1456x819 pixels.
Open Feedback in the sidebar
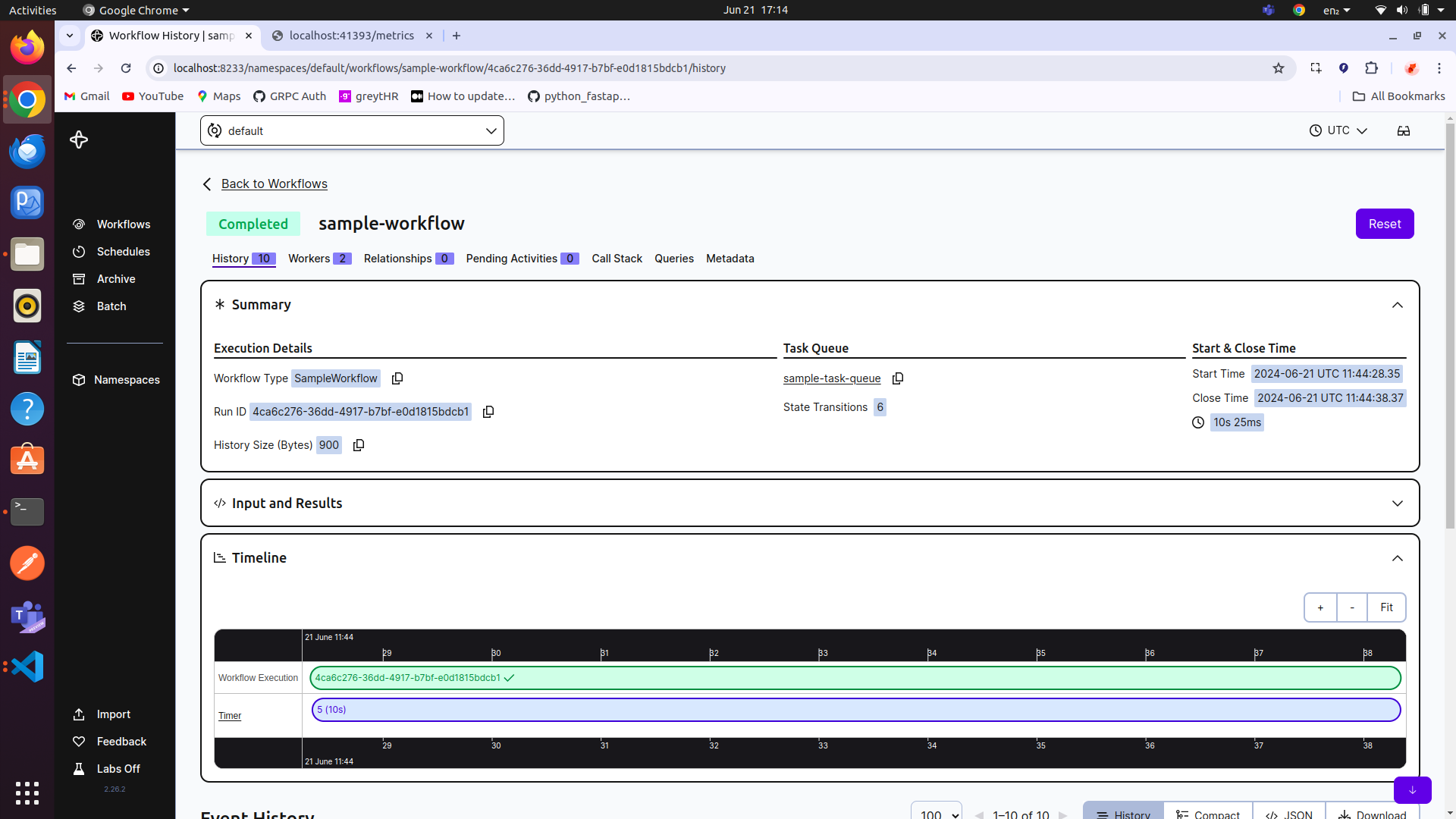[110, 742]
